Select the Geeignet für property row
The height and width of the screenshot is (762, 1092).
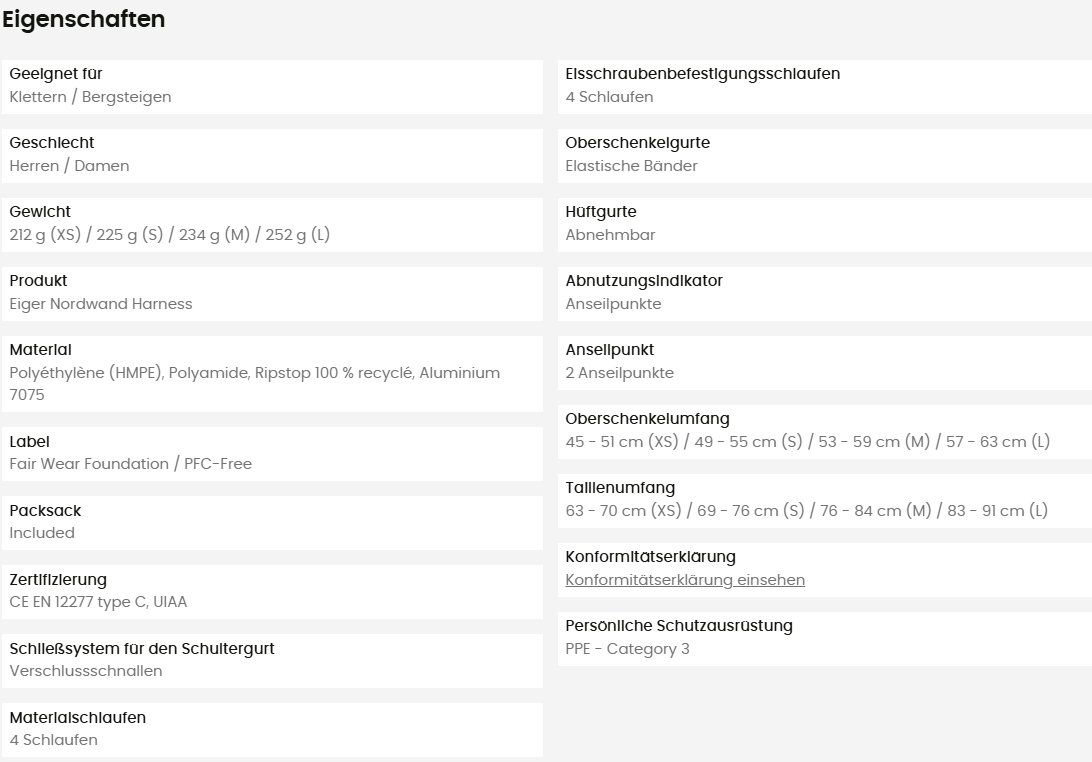coord(272,87)
